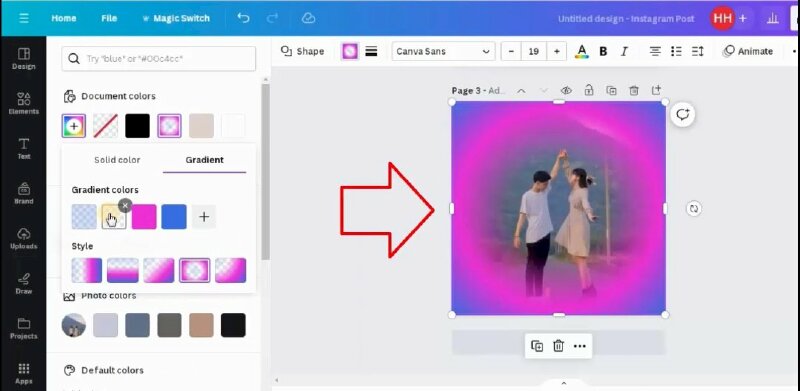Screen dimensions: 800x391
Task: Select the beige document color swatch
Action: [202, 126]
